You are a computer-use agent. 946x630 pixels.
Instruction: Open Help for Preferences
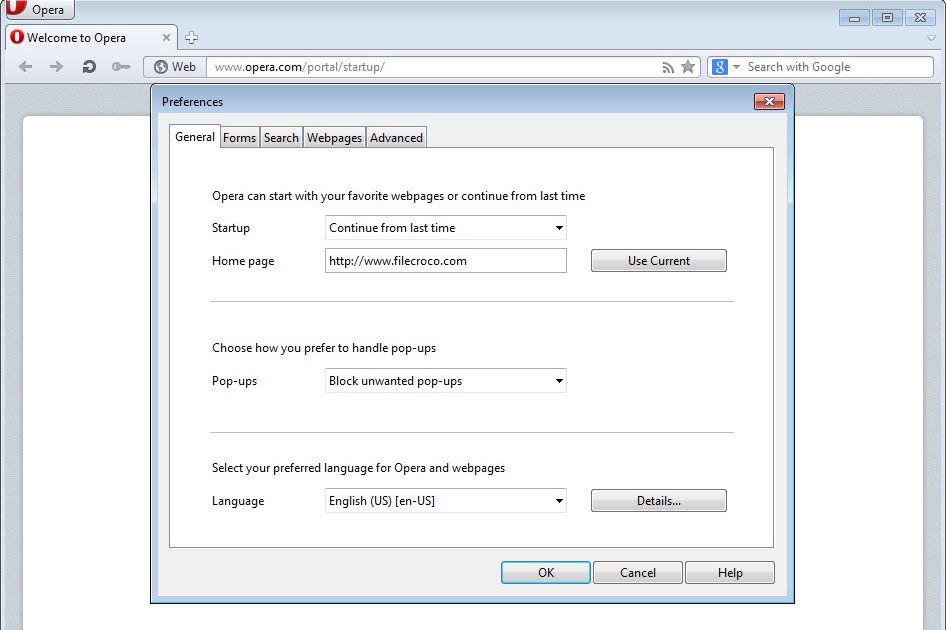coord(730,573)
